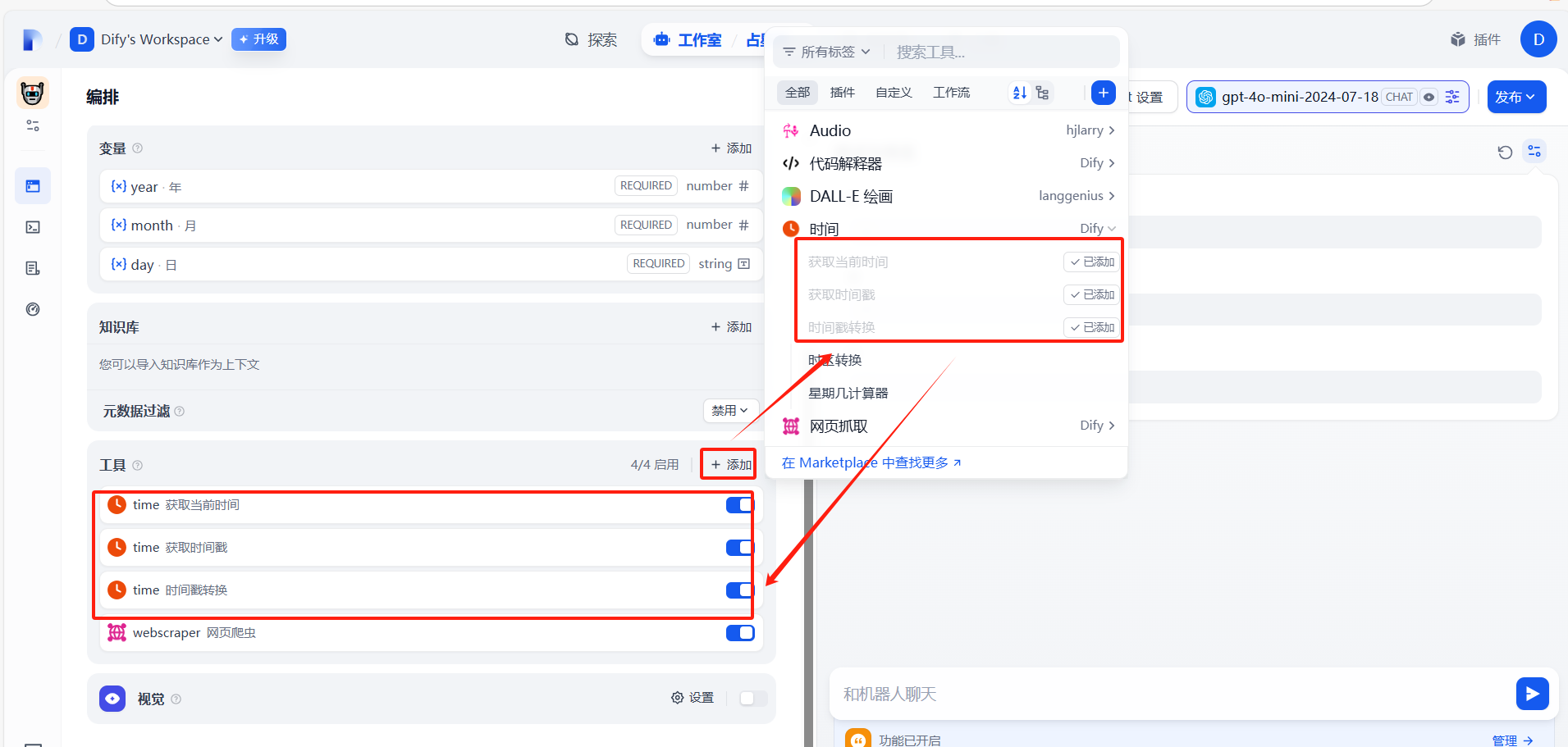This screenshot has width=1568, height=747.
Task: Click the code interpreter icon
Action: point(791,163)
